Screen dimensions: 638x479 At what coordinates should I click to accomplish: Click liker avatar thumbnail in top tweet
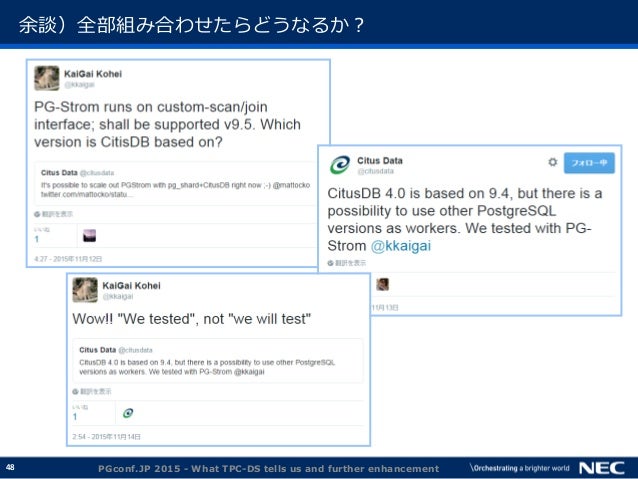90,236
